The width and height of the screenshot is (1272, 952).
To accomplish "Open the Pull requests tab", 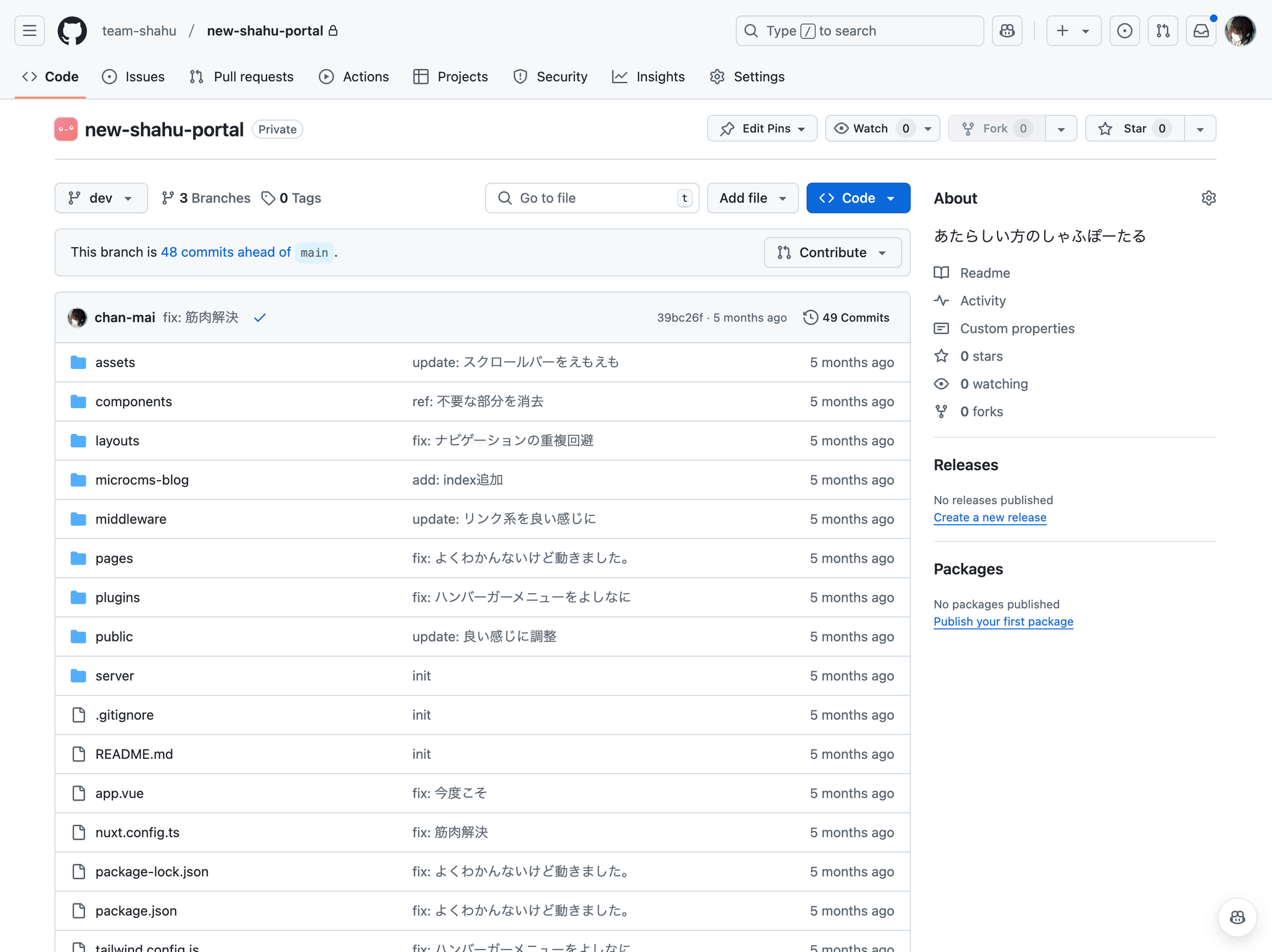I will (242, 77).
